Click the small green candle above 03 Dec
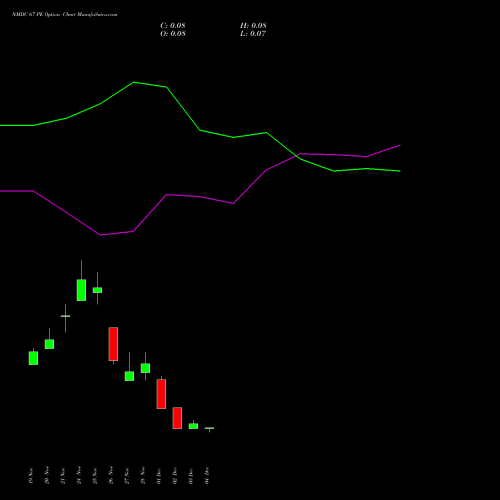Image resolution: width=500 pixels, height=500 pixels. tap(193, 426)
